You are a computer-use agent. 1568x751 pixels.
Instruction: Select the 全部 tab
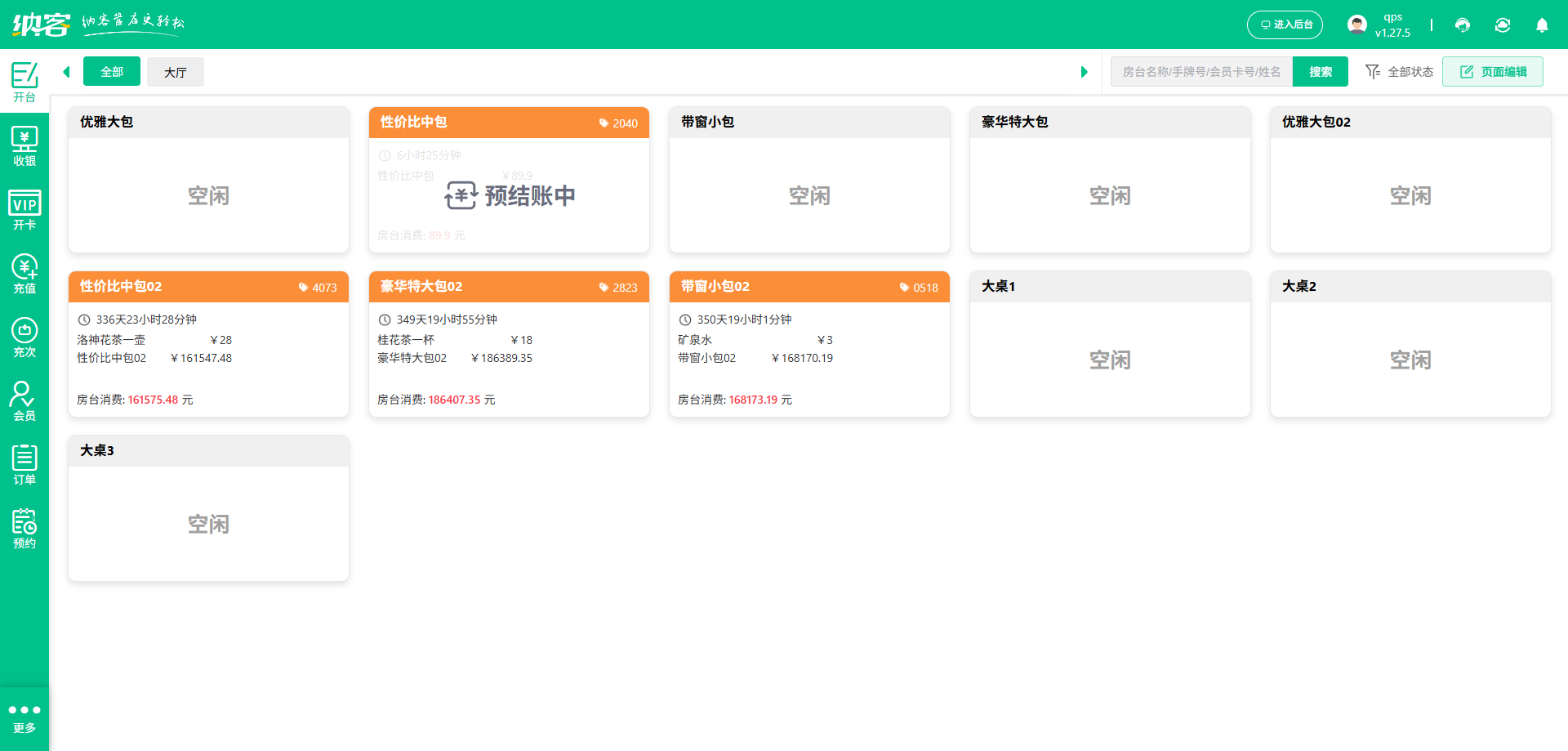111,71
